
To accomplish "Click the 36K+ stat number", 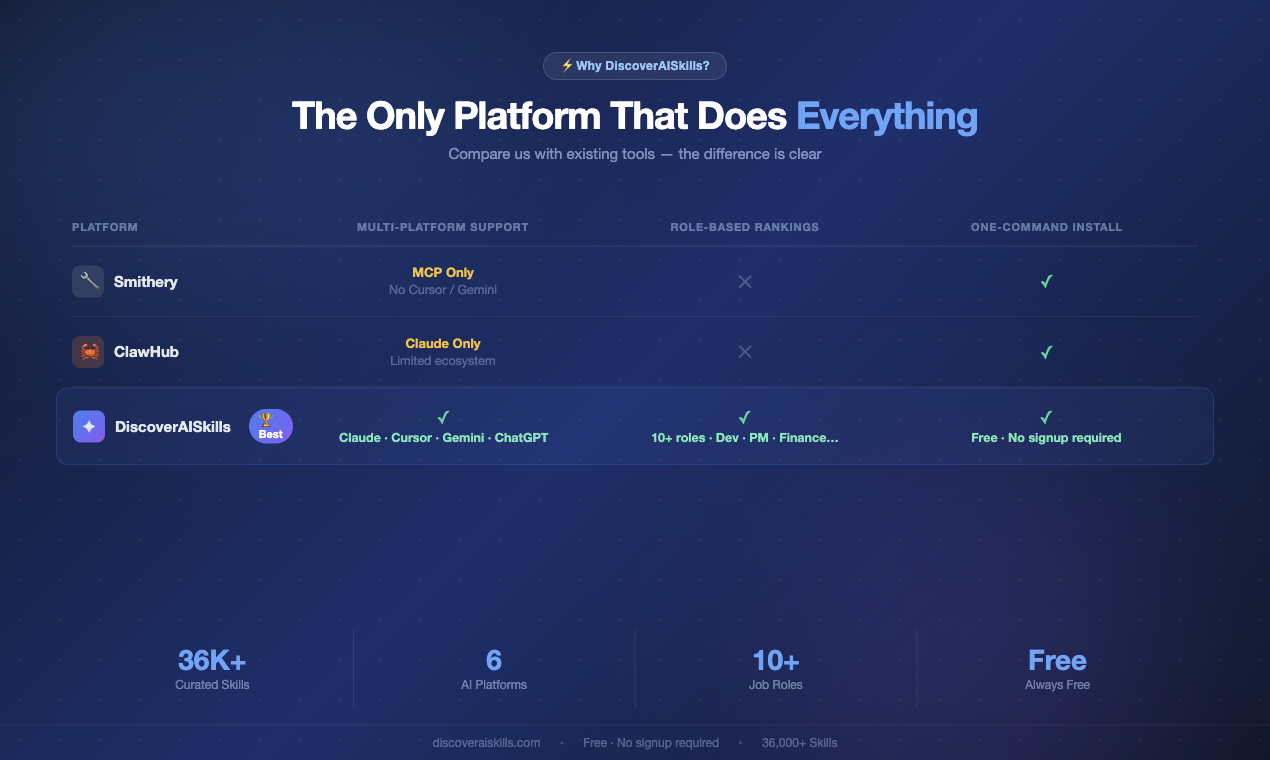I will tap(212, 660).
